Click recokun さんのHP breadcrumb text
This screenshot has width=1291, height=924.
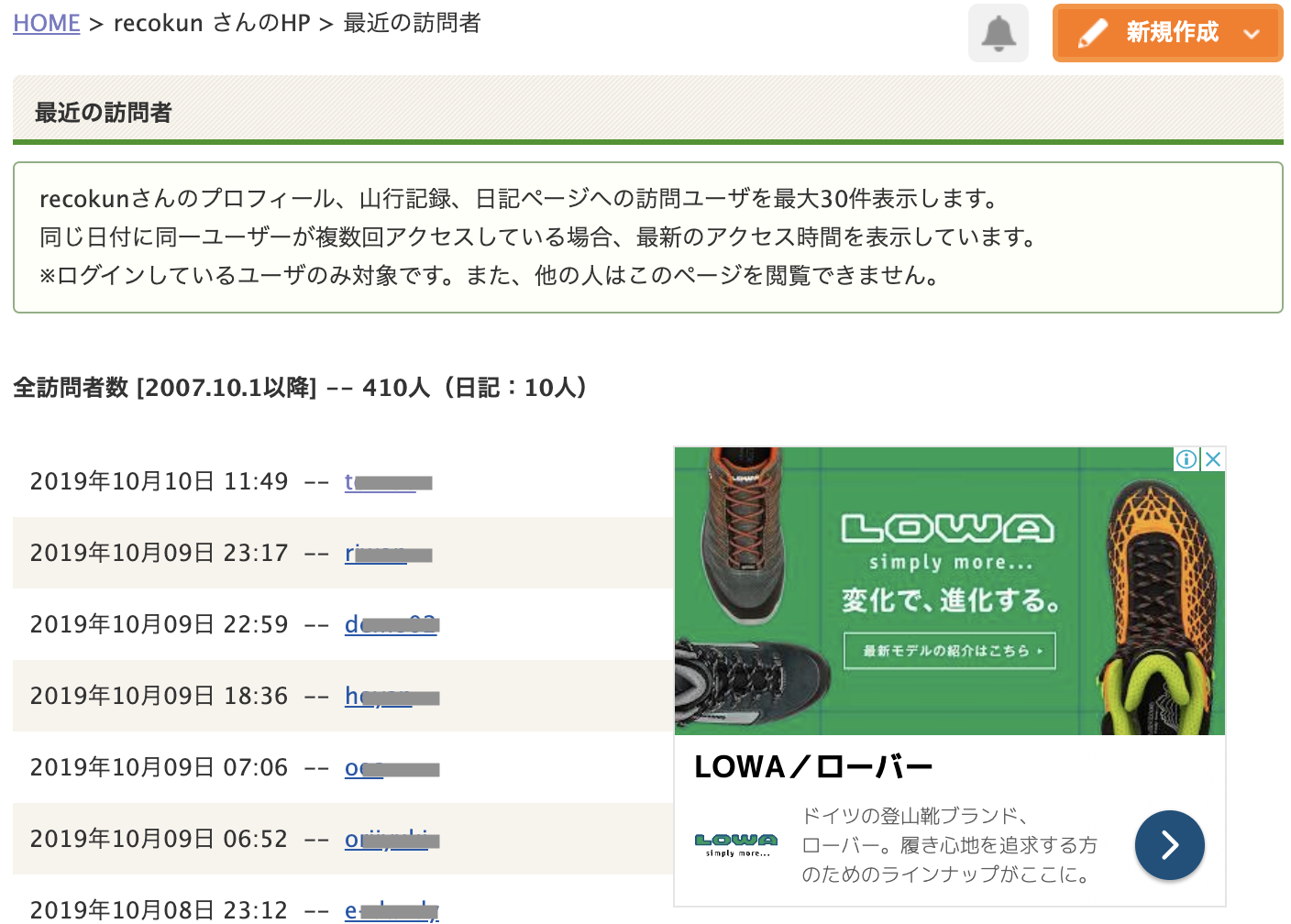(x=212, y=23)
